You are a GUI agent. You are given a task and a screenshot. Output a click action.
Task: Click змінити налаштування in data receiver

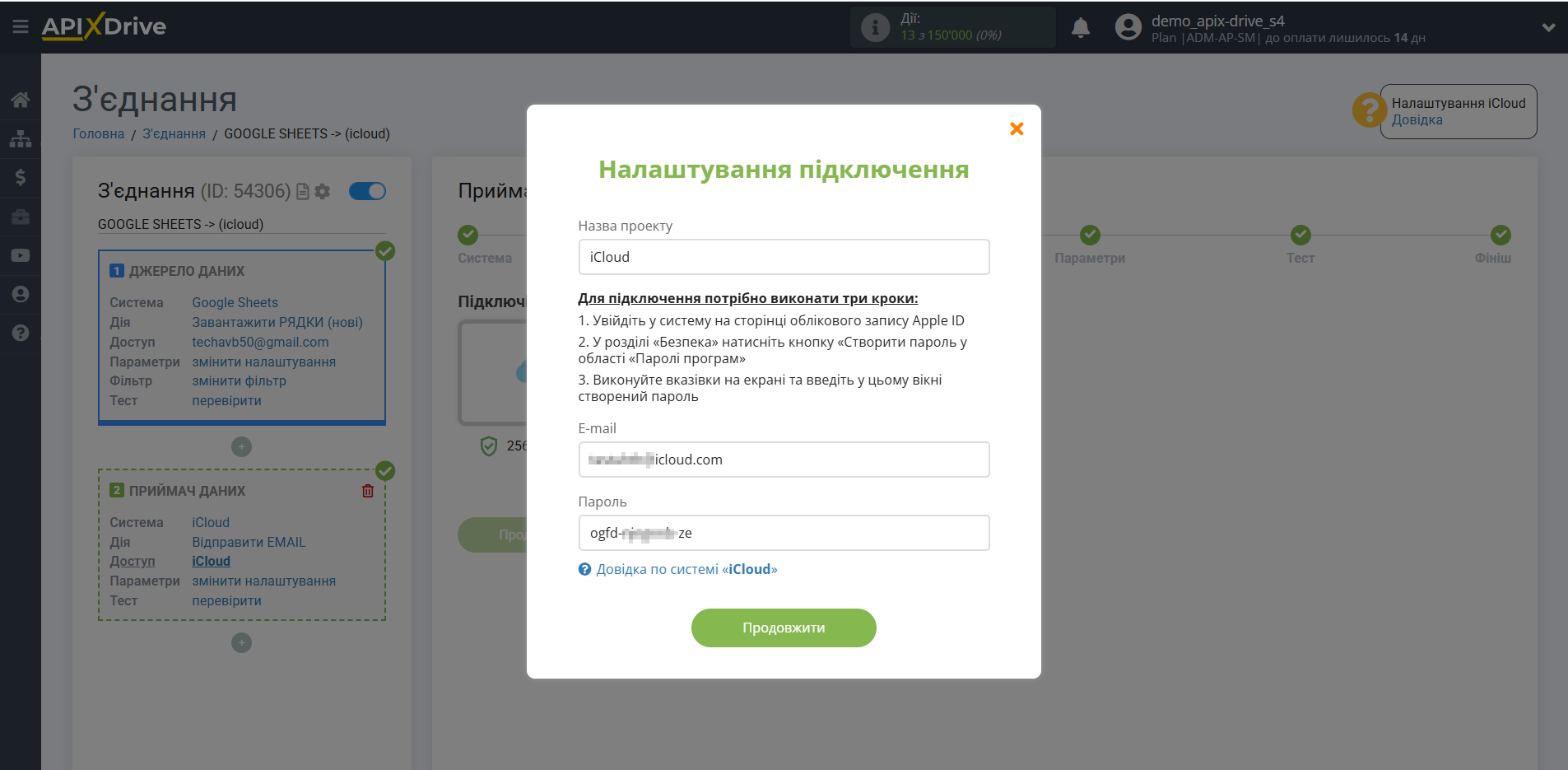click(x=263, y=581)
